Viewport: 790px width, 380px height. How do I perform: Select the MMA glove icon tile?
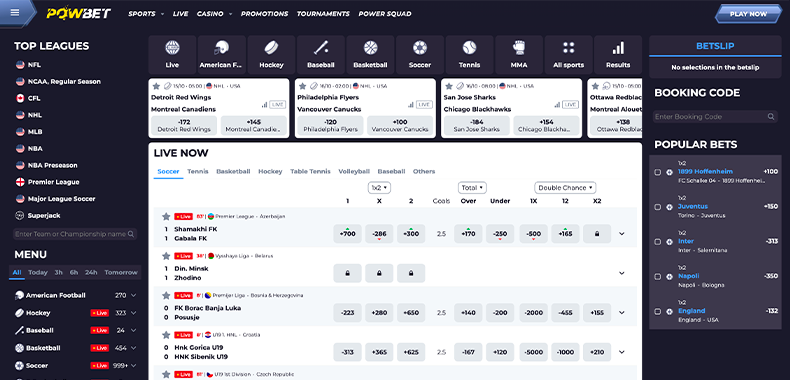tap(519, 55)
